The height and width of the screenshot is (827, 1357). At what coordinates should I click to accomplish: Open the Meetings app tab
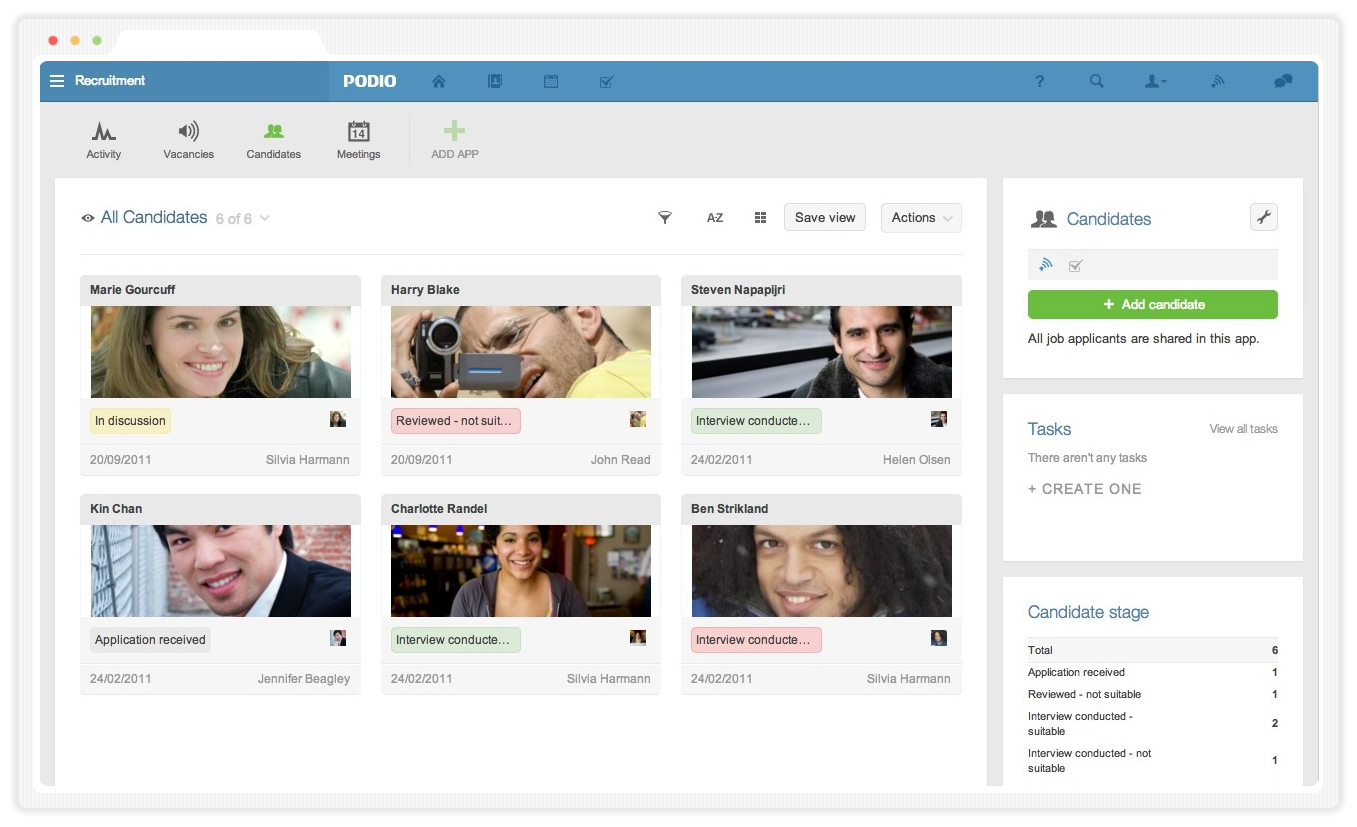tap(358, 140)
